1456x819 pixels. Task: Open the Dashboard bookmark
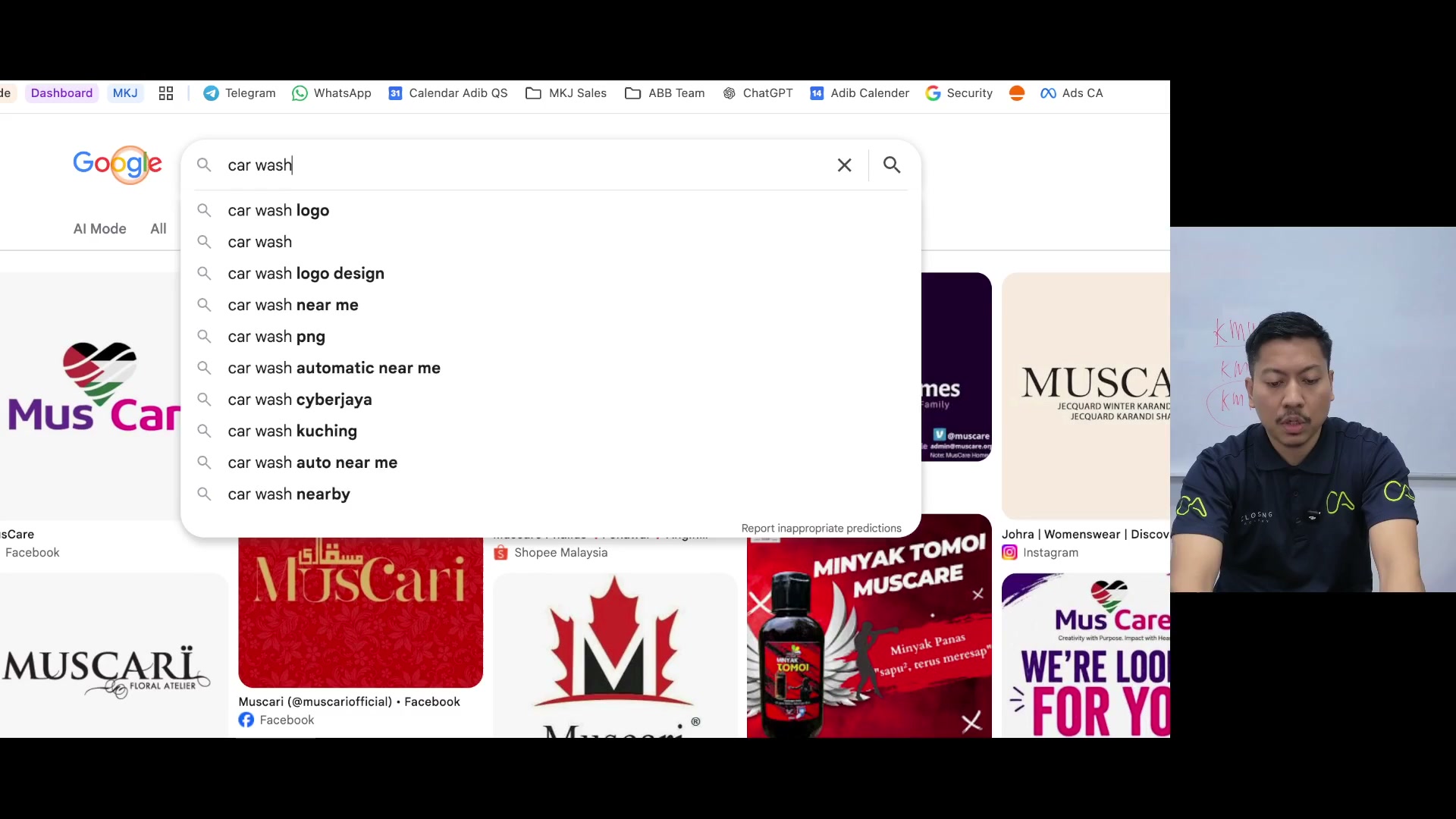(61, 93)
